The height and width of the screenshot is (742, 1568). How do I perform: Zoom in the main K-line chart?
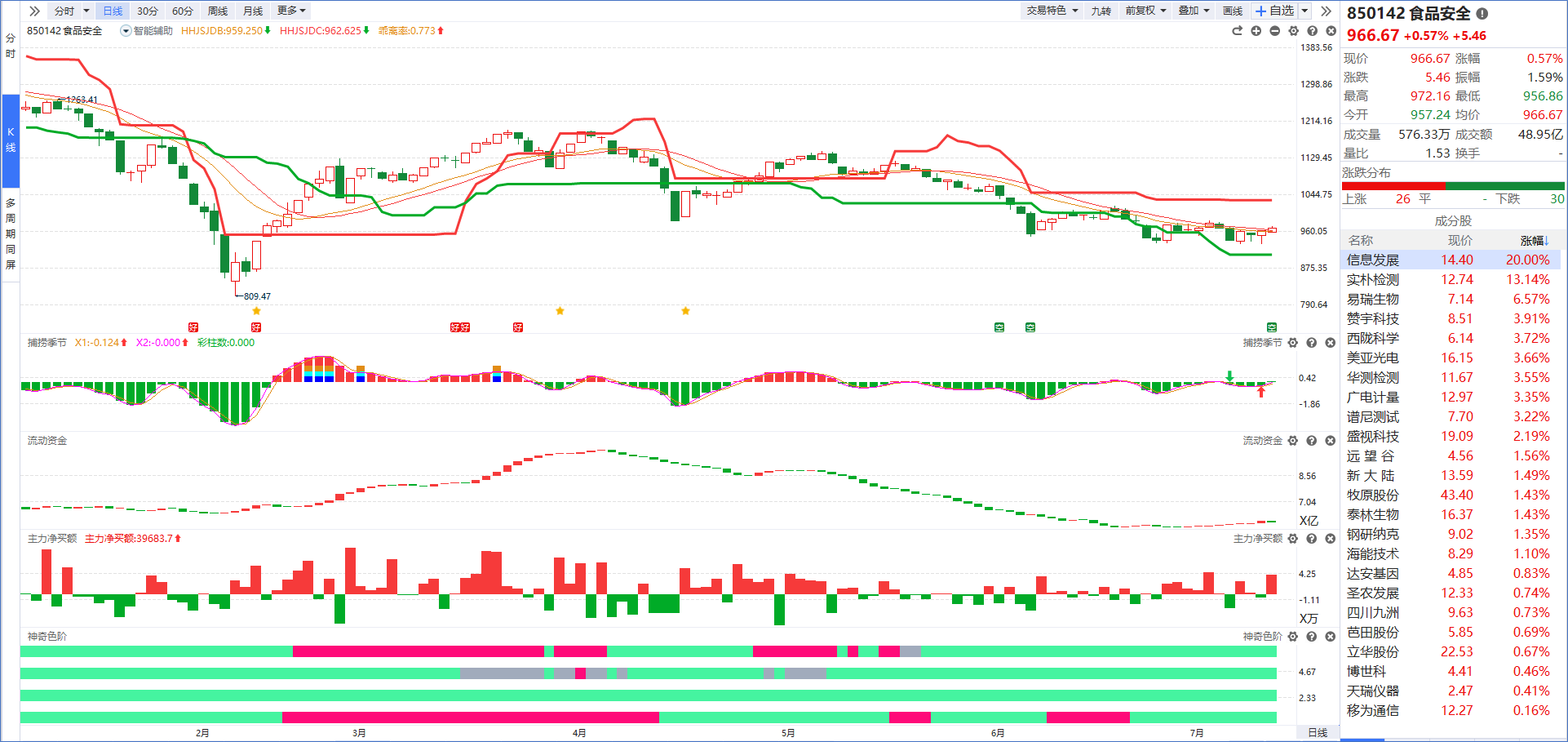tap(1256, 31)
